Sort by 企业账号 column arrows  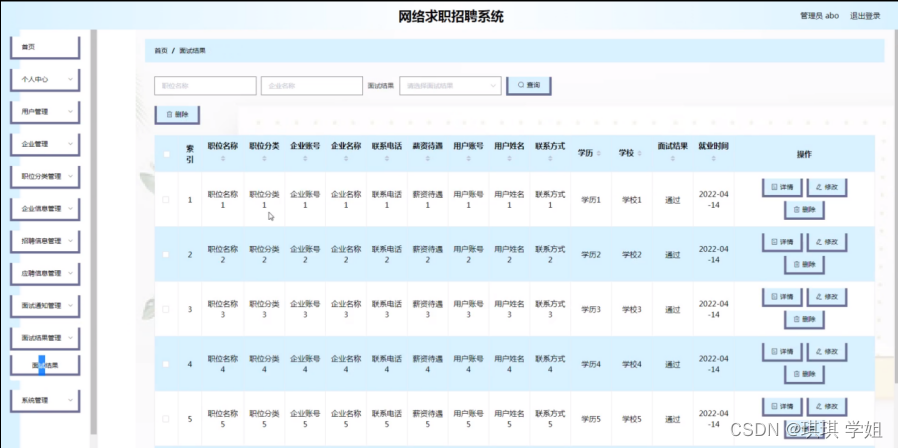point(305,159)
